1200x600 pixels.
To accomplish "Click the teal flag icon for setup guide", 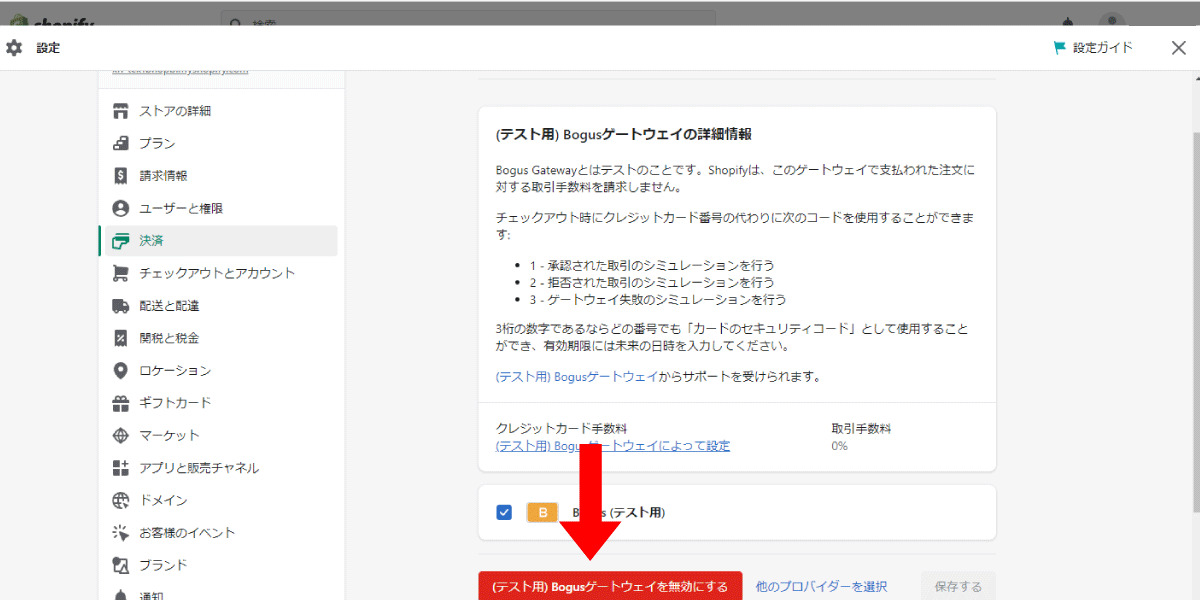I will 1059,48.
